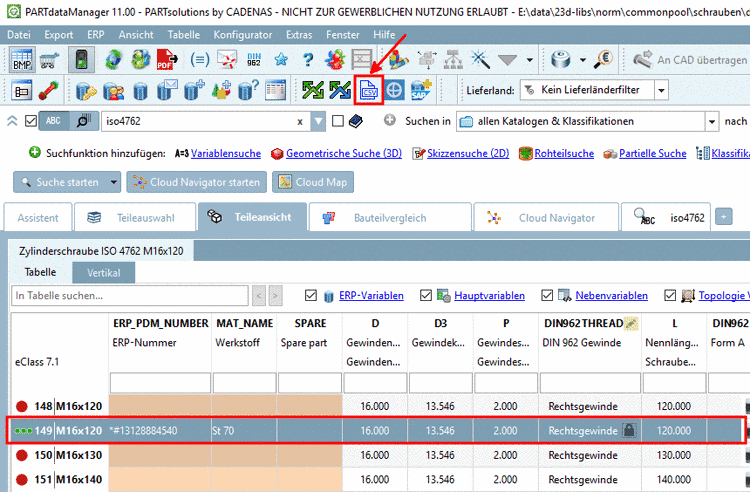Uncheck the Nebenvariablen checkbox
This screenshot has width=750, height=492.
[547, 295]
